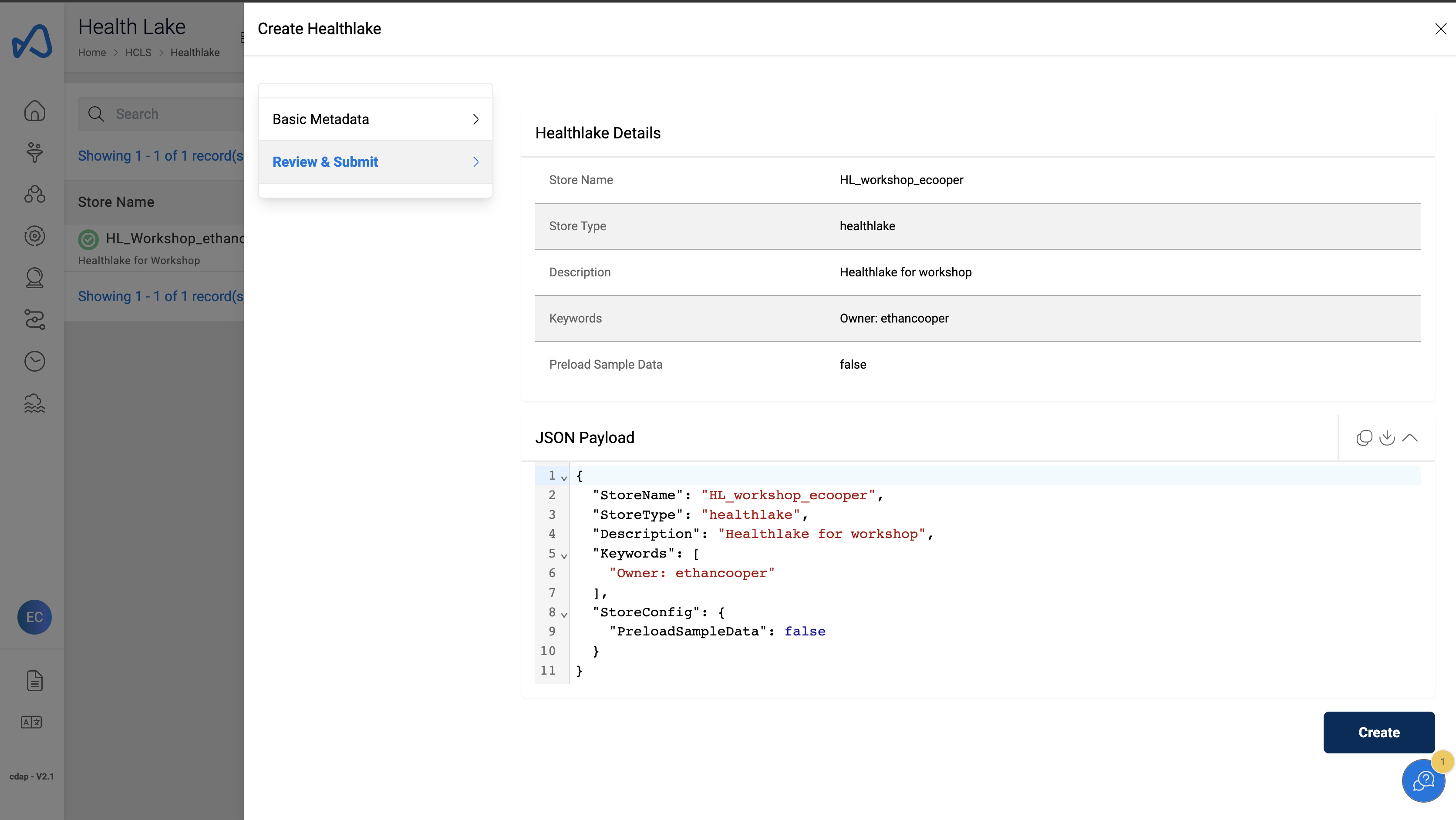Go to HCLS breadcrumb
Image resolution: width=1456 pixels, height=820 pixels.
click(x=138, y=53)
